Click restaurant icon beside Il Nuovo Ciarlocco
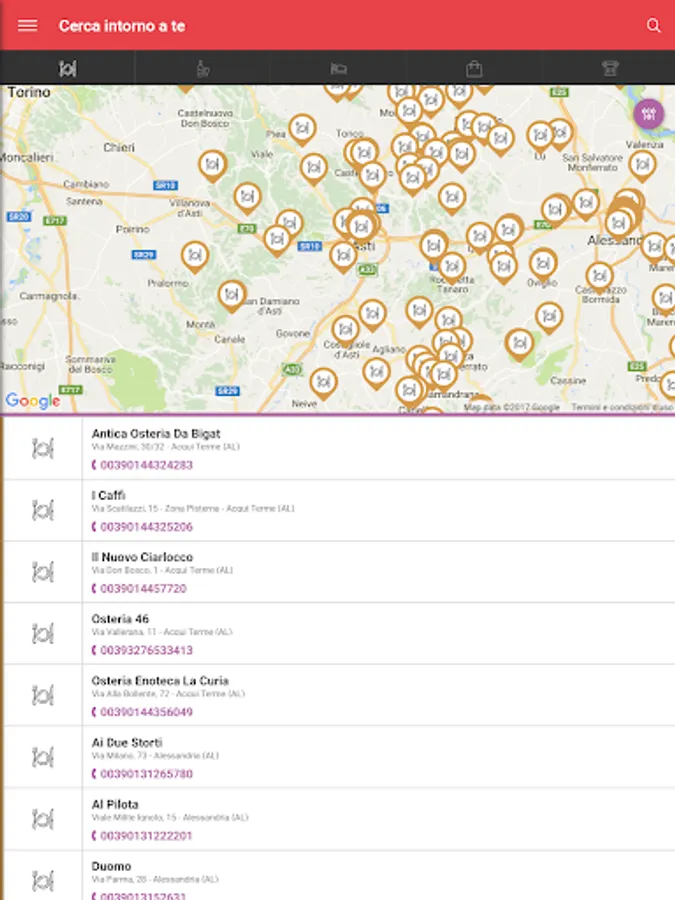Viewport: 675px width, 900px height. [x=42, y=572]
